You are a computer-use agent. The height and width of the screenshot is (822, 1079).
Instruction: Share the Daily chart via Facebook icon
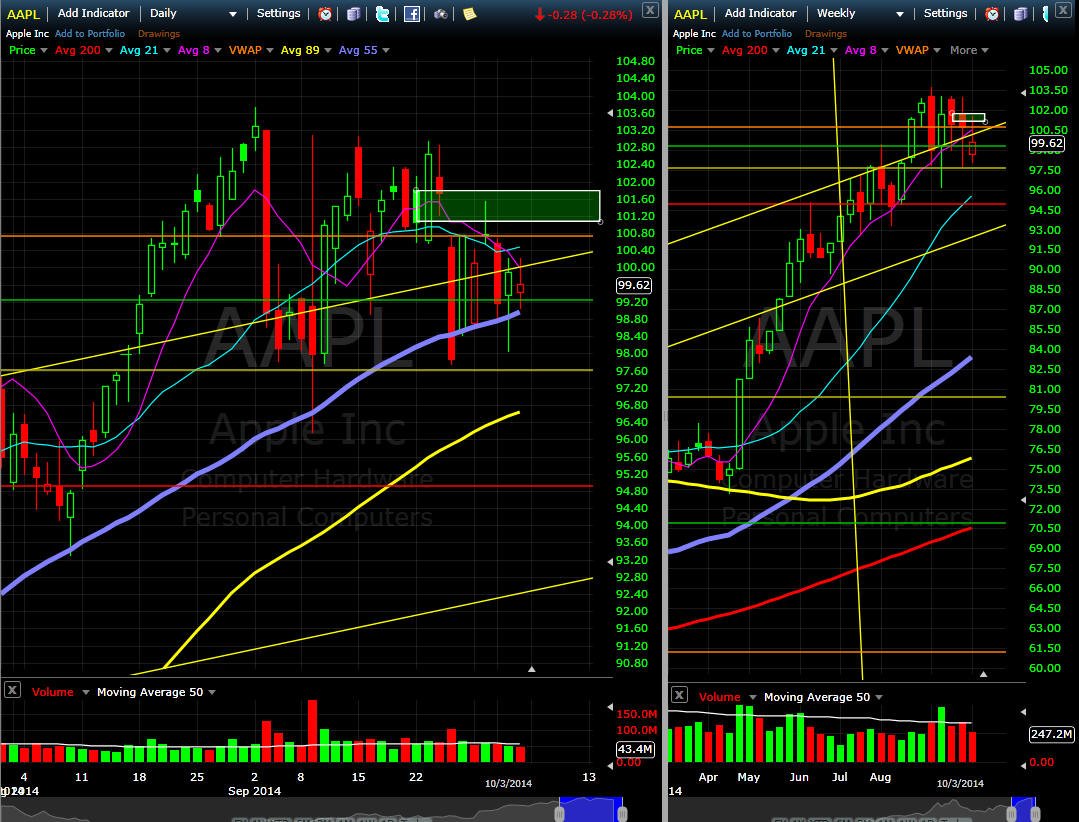(412, 14)
